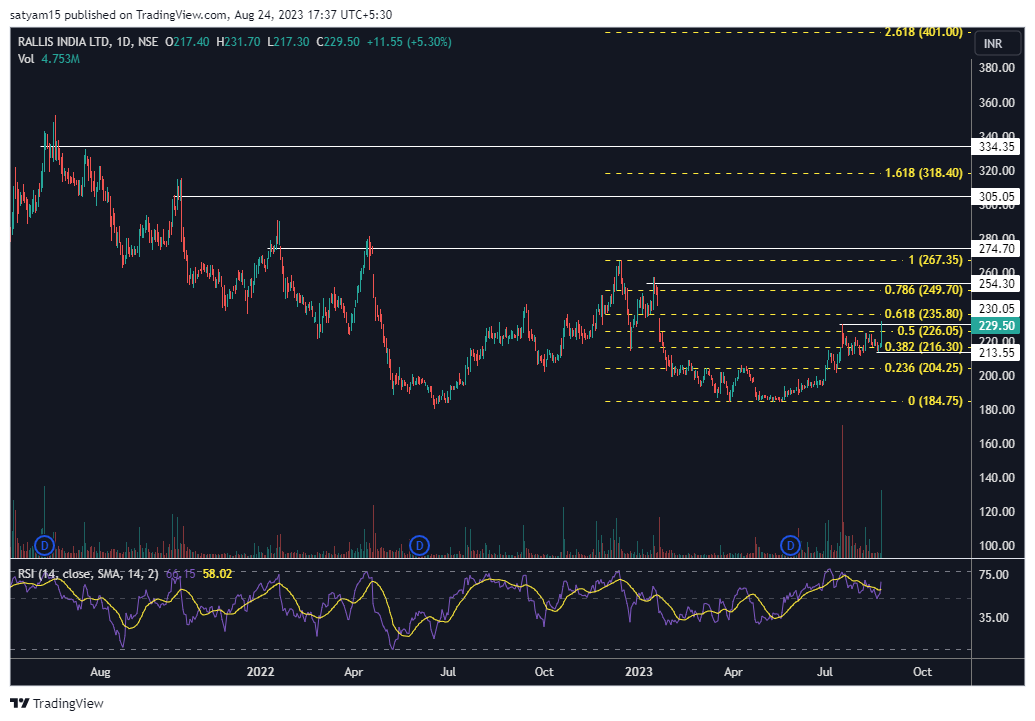Select the 0.236 (204.25) Fibonacci label
This screenshot has width=1035, height=721.
click(x=923, y=368)
